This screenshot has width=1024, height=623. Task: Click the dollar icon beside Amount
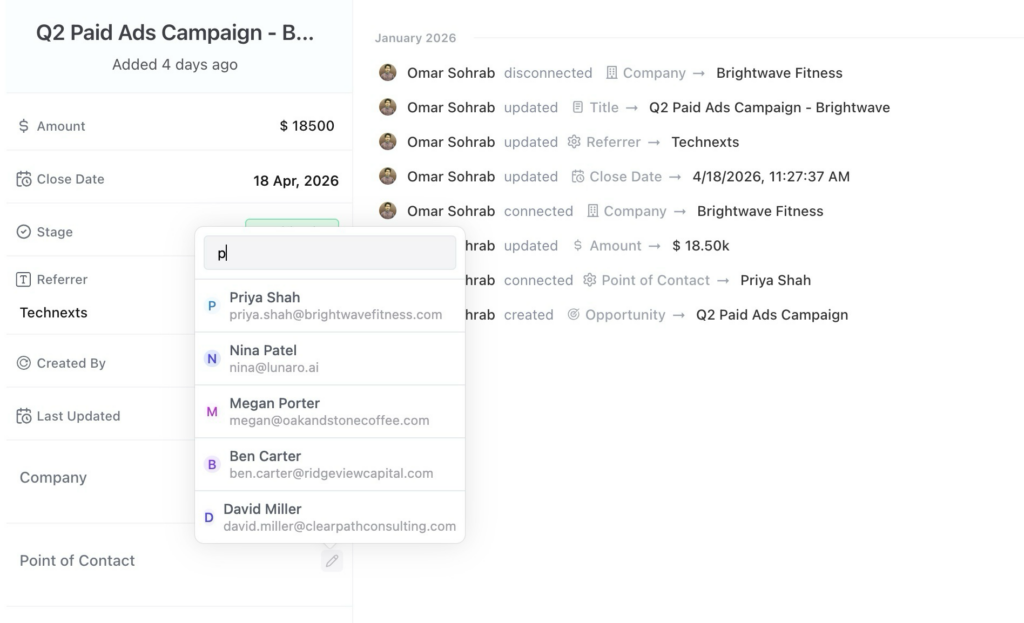[24, 126]
